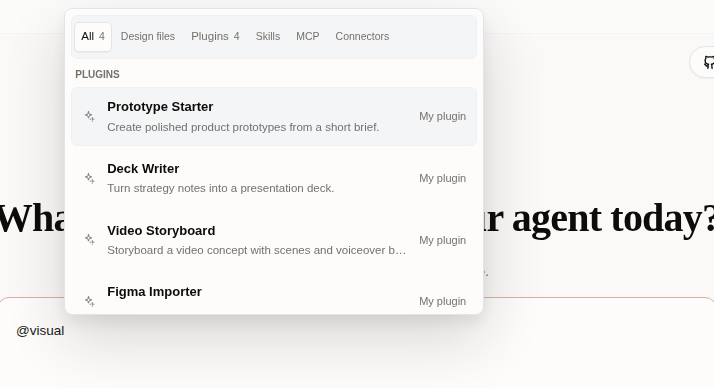
Task: Switch to the Plugins tab
Action: click(x=215, y=36)
